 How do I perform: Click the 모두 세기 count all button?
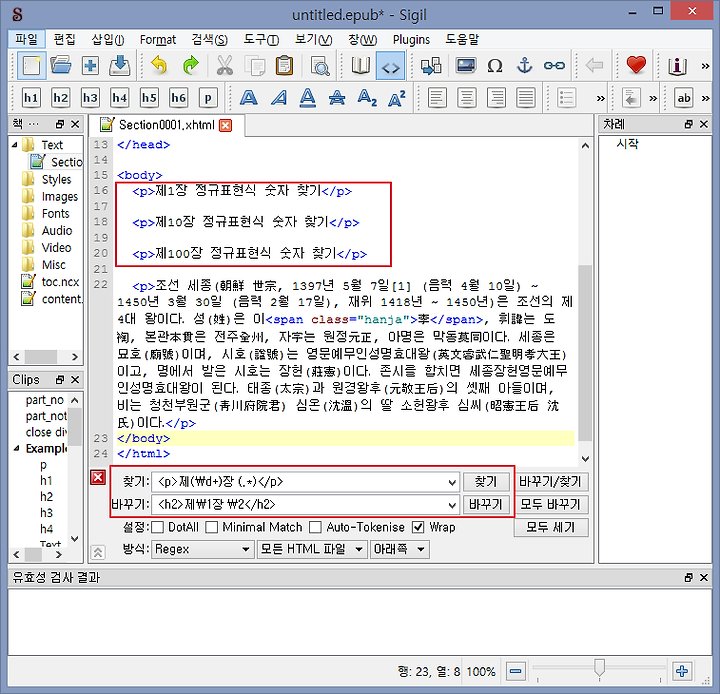coord(551,527)
